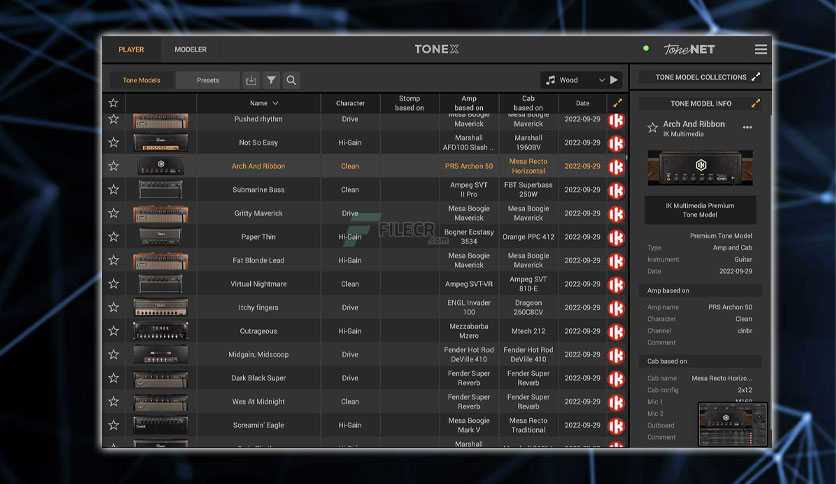
Task: Toggle favorite star for Fat Blonde Lead
Action: click(x=113, y=260)
